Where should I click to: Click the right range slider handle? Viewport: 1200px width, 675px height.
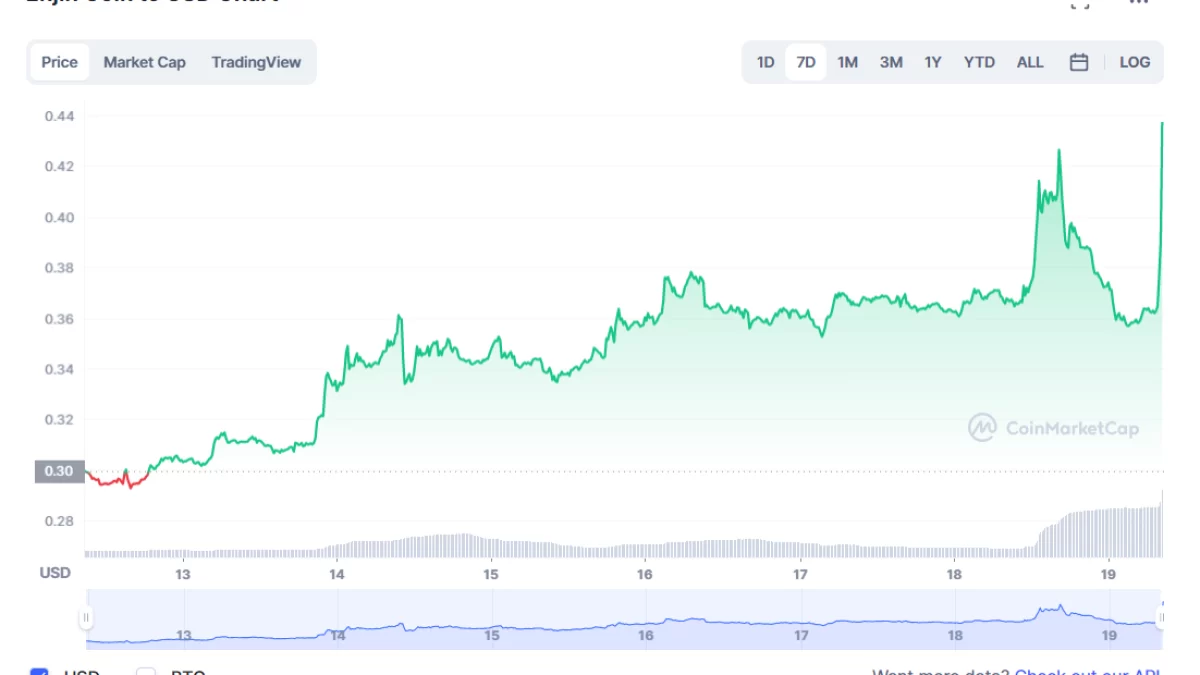tap(1160, 618)
